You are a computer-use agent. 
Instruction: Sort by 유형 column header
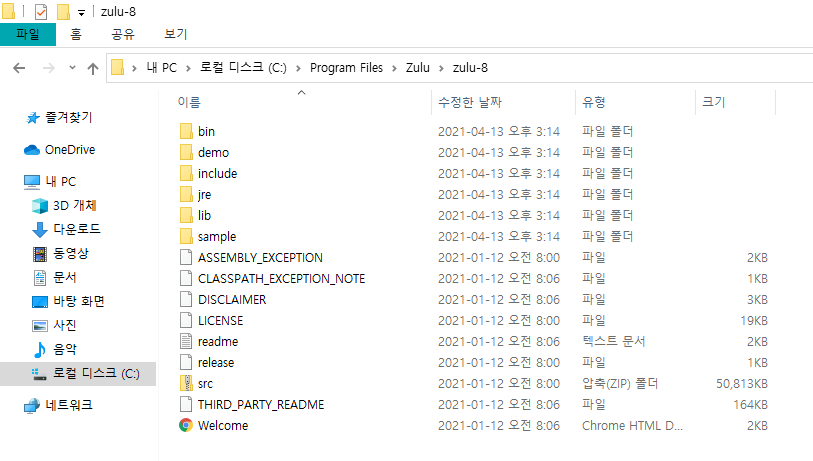tap(594, 102)
